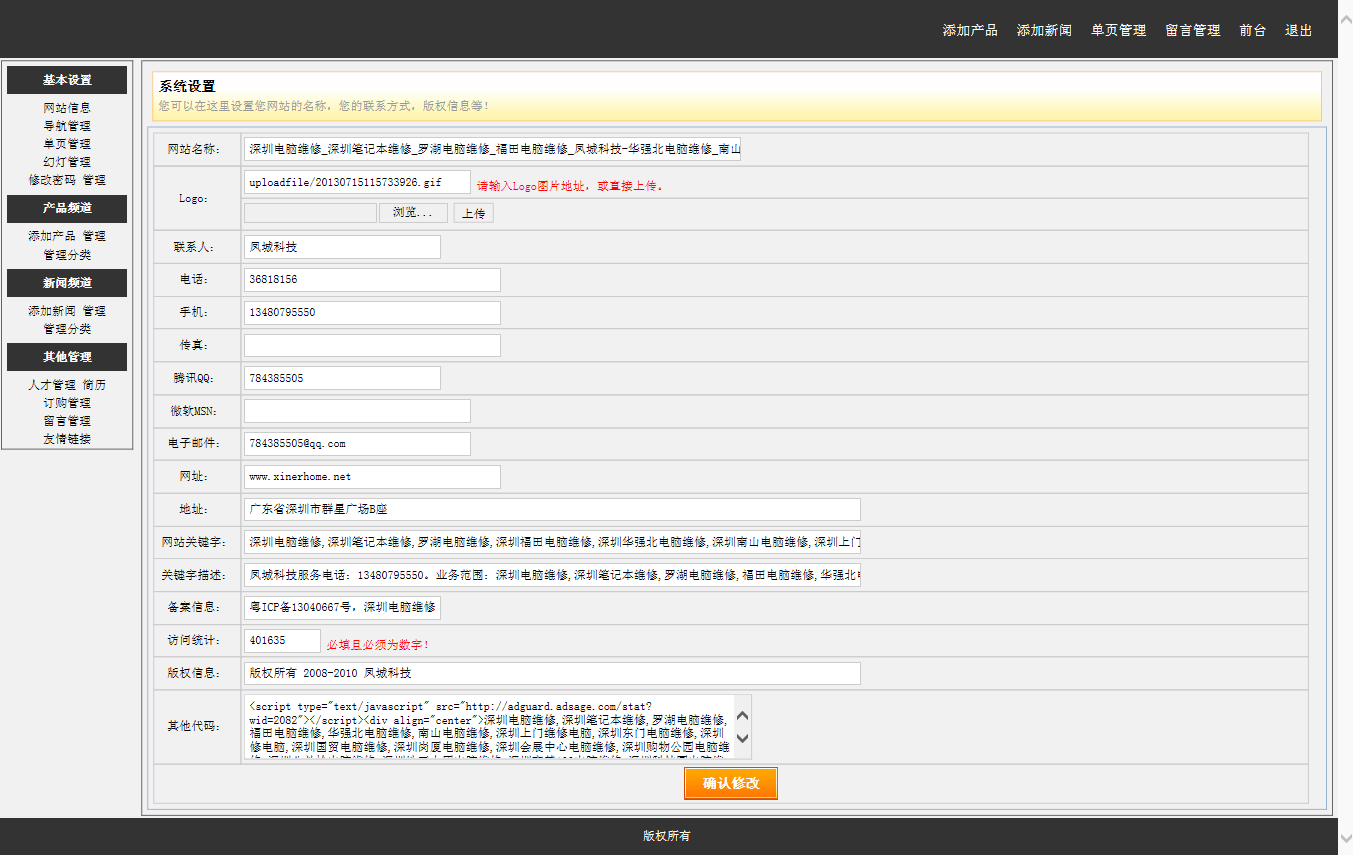Open 导航管理 in the sidebar

(67, 126)
